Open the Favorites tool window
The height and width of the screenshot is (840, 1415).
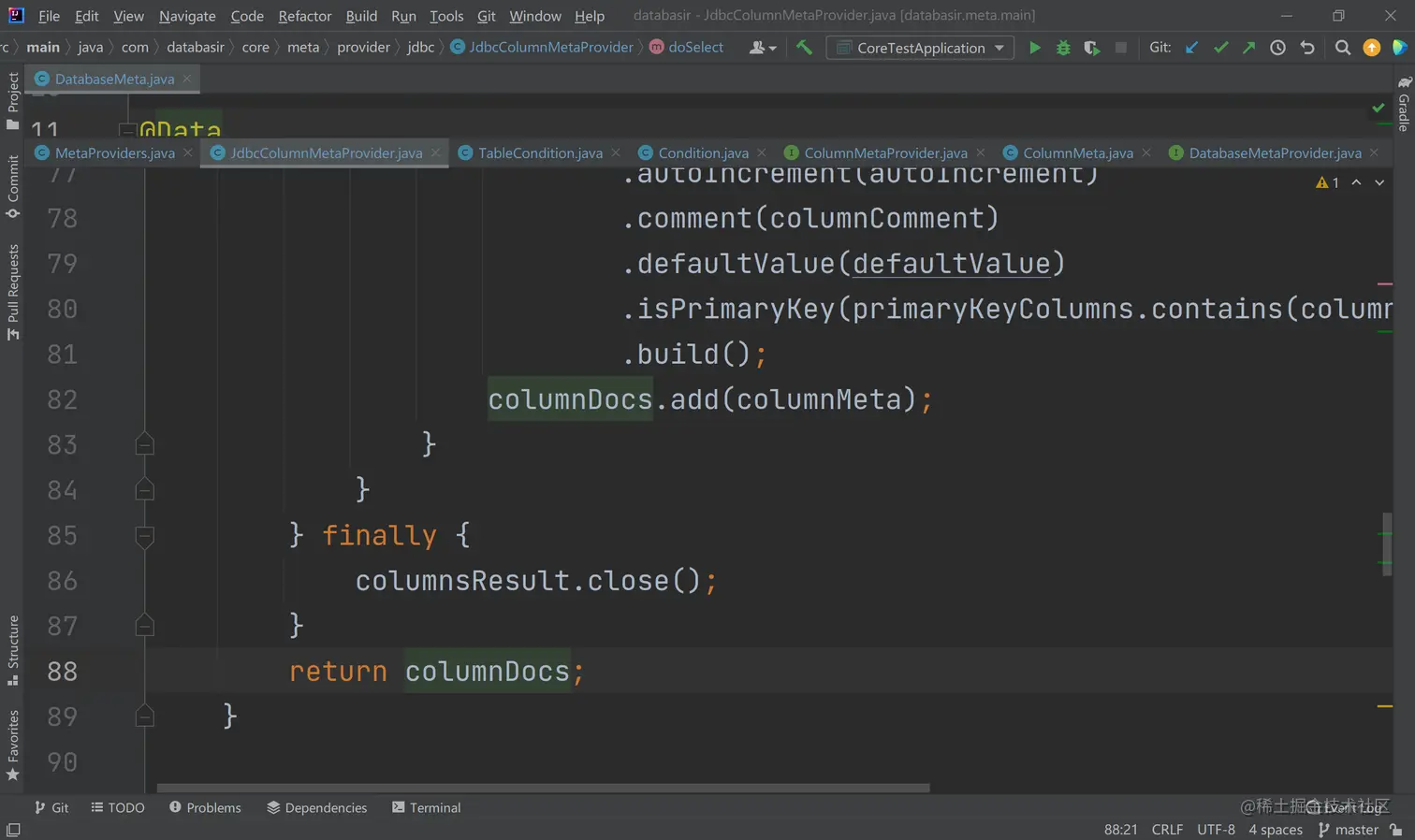tap(13, 746)
